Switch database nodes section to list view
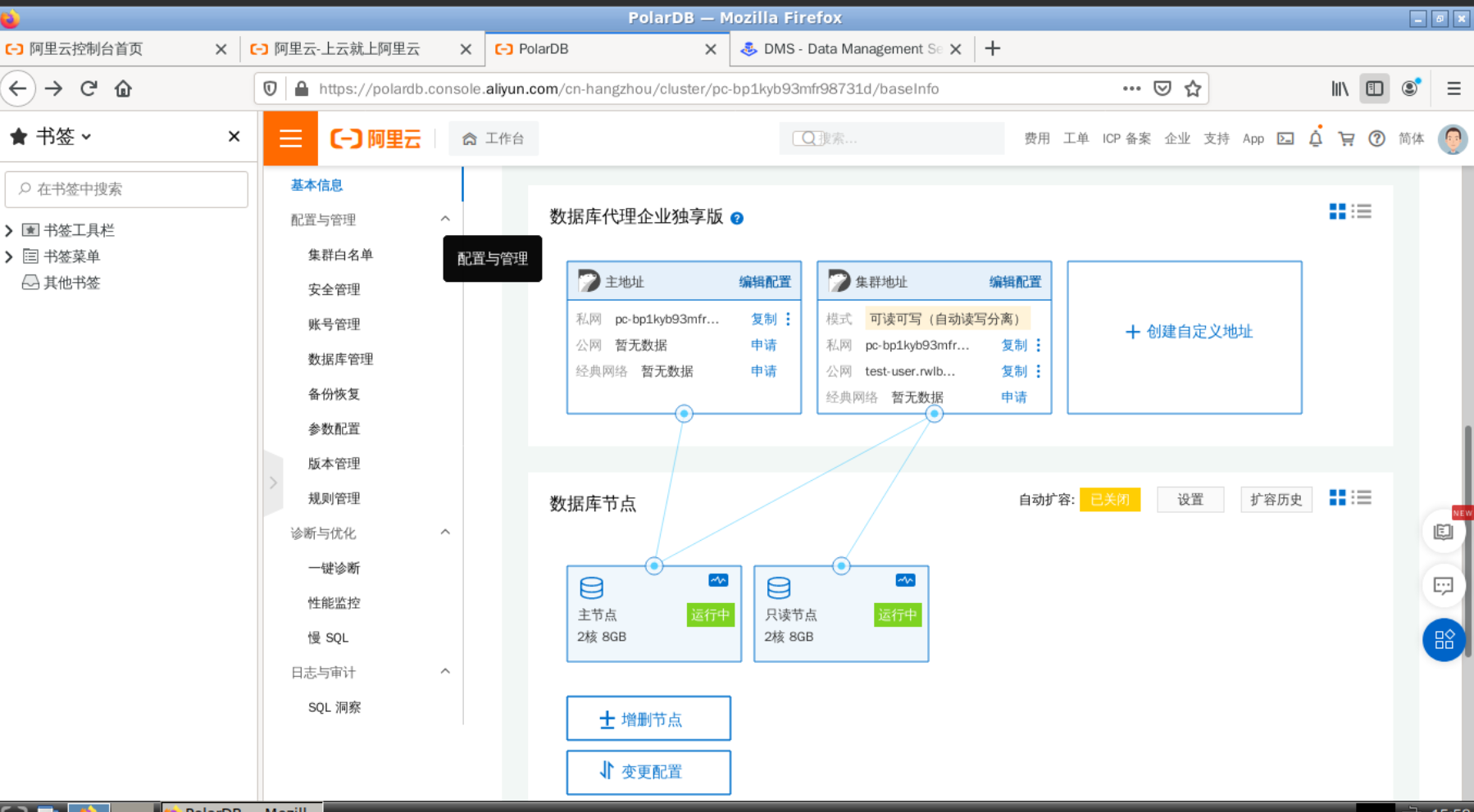Viewport: 1474px width, 812px height. tap(1362, 497)
